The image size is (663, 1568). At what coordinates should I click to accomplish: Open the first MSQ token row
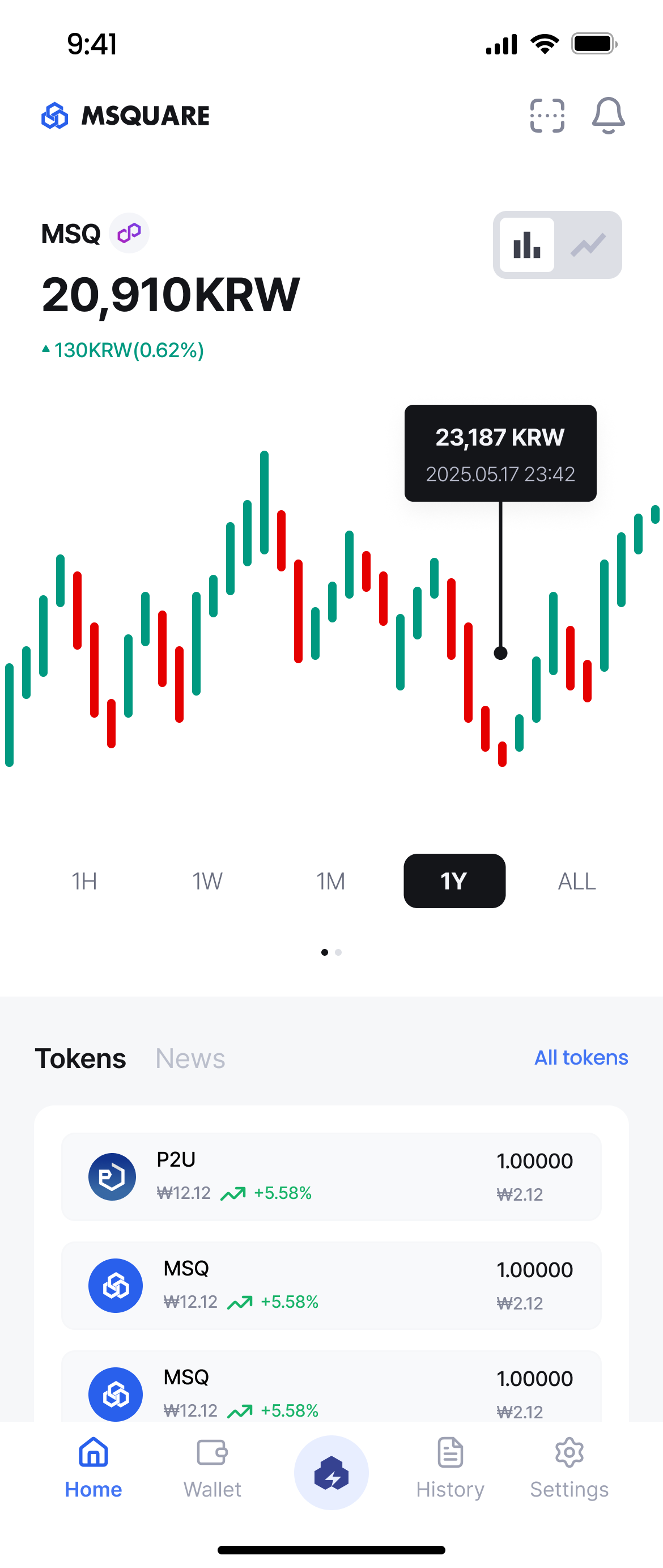331,1286
